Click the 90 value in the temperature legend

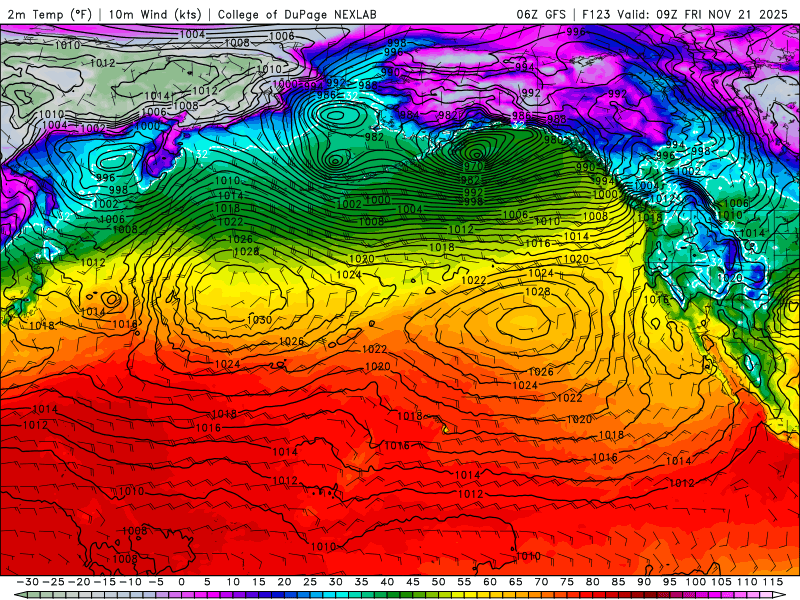(x=644, y=582)
